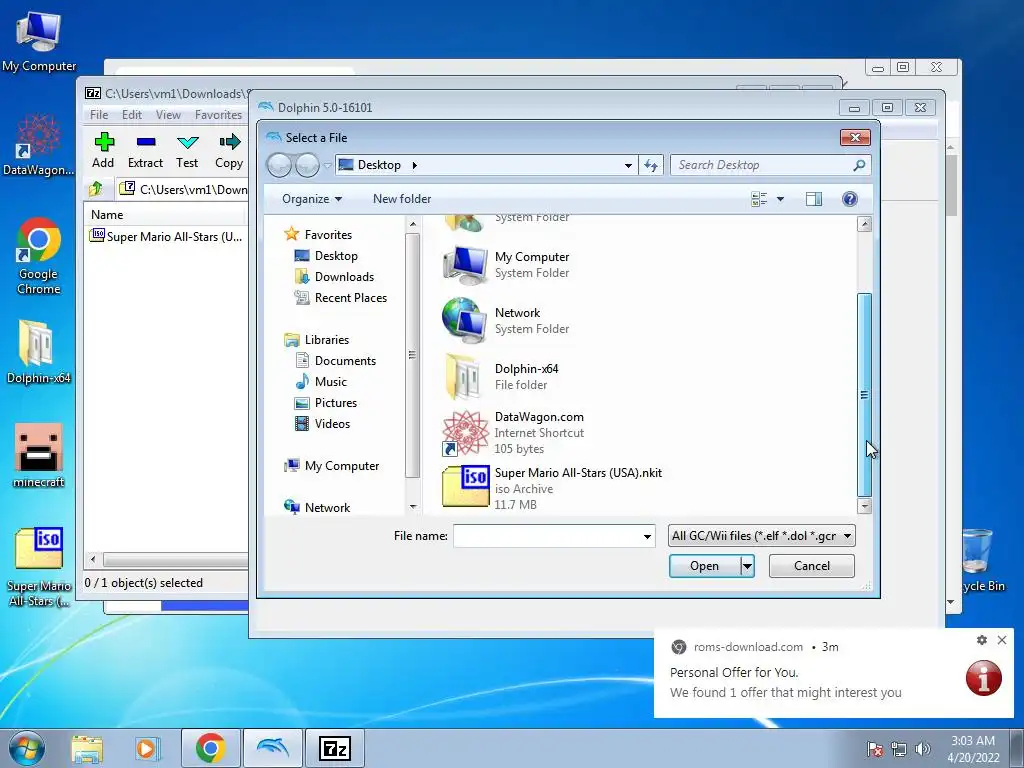Image resolution: width=1024 pixels, height=768 pixels.
Task: Select Super Mario All-Stars file in 7-Zip list
Action: click(167, 236)
